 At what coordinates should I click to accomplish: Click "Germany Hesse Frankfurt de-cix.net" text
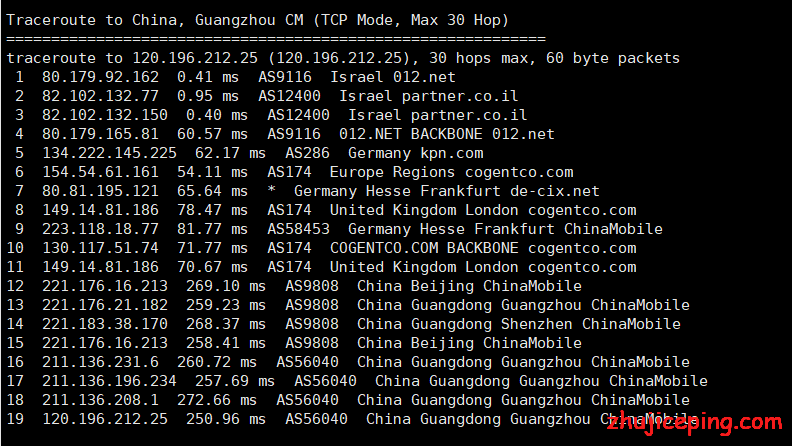click(447, 191)
